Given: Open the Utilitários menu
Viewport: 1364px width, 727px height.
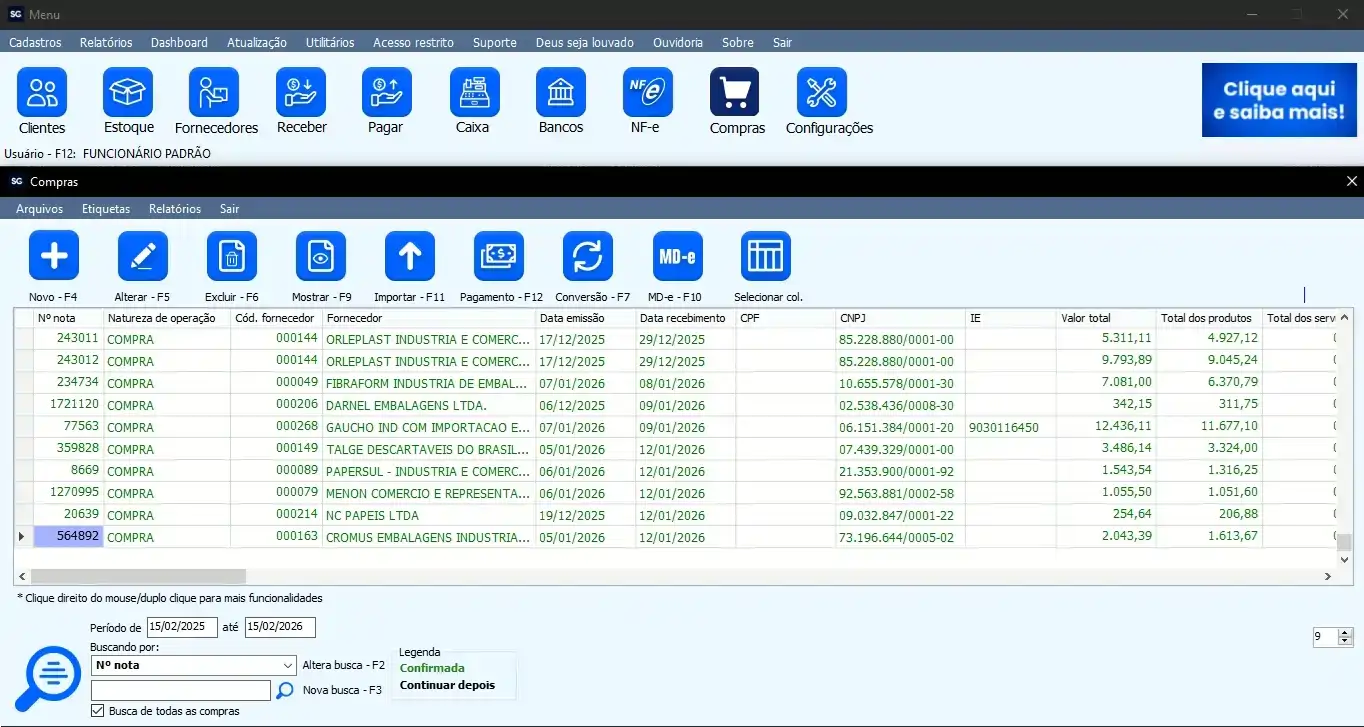Looking at the screenshot, I should [330, 43].
